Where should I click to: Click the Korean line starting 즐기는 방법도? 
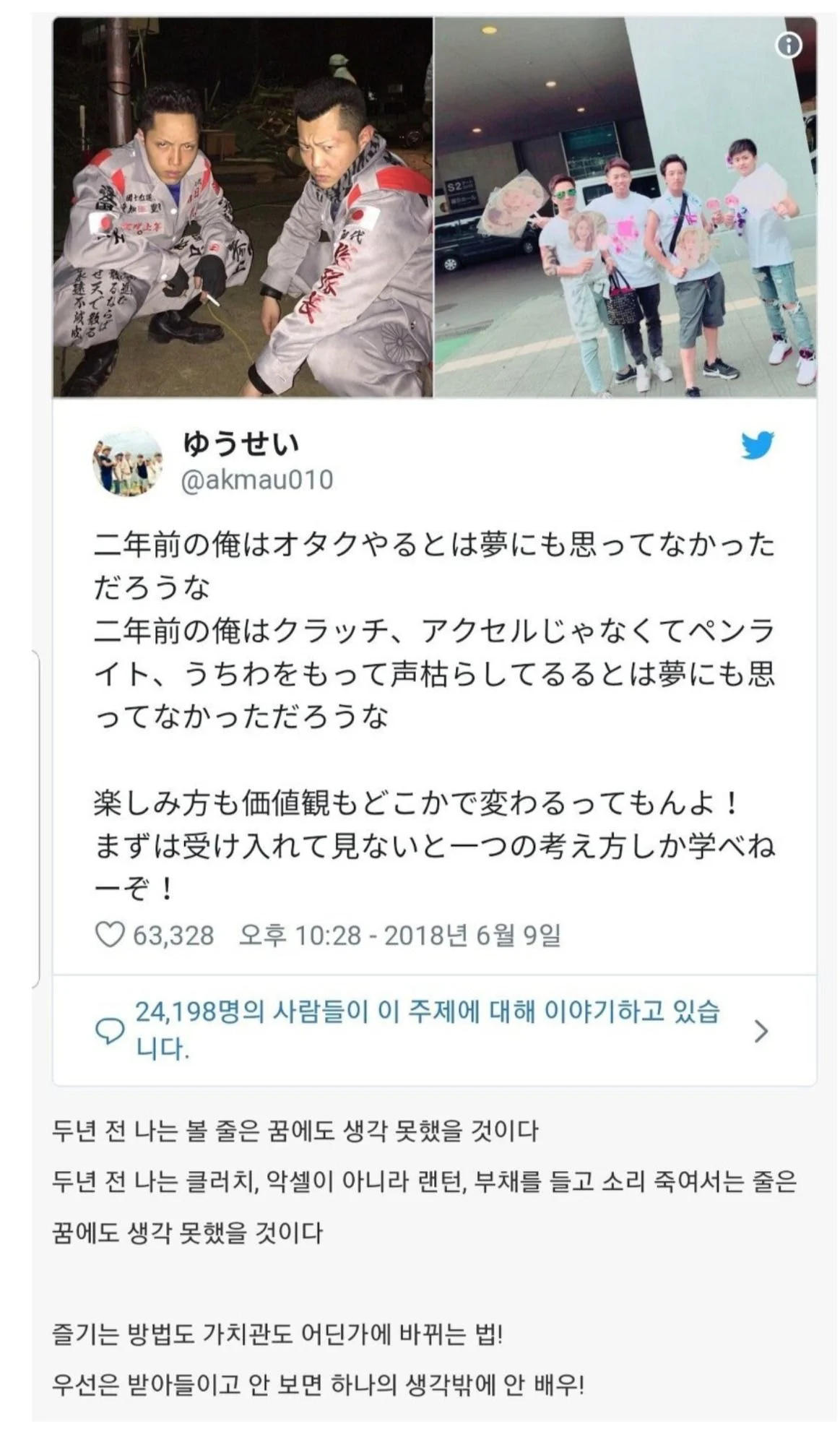tap(277, 1334)
